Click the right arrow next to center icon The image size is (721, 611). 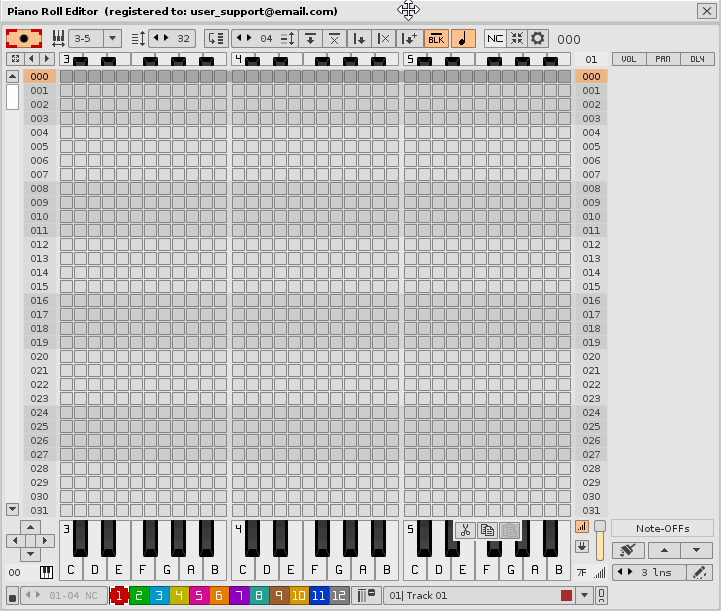tap(46, 59)
